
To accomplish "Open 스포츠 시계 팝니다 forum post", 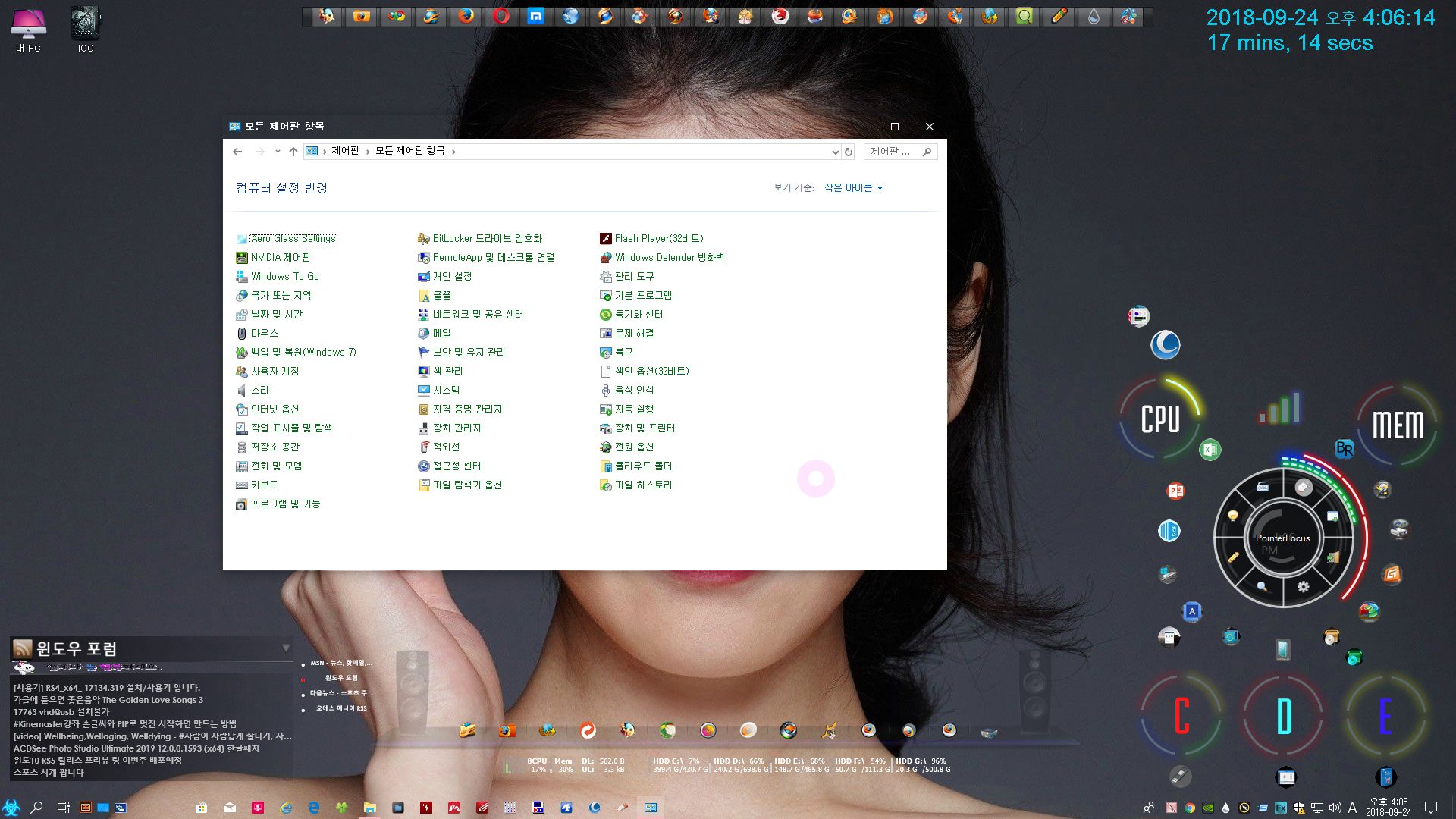I will coord(49,773).
